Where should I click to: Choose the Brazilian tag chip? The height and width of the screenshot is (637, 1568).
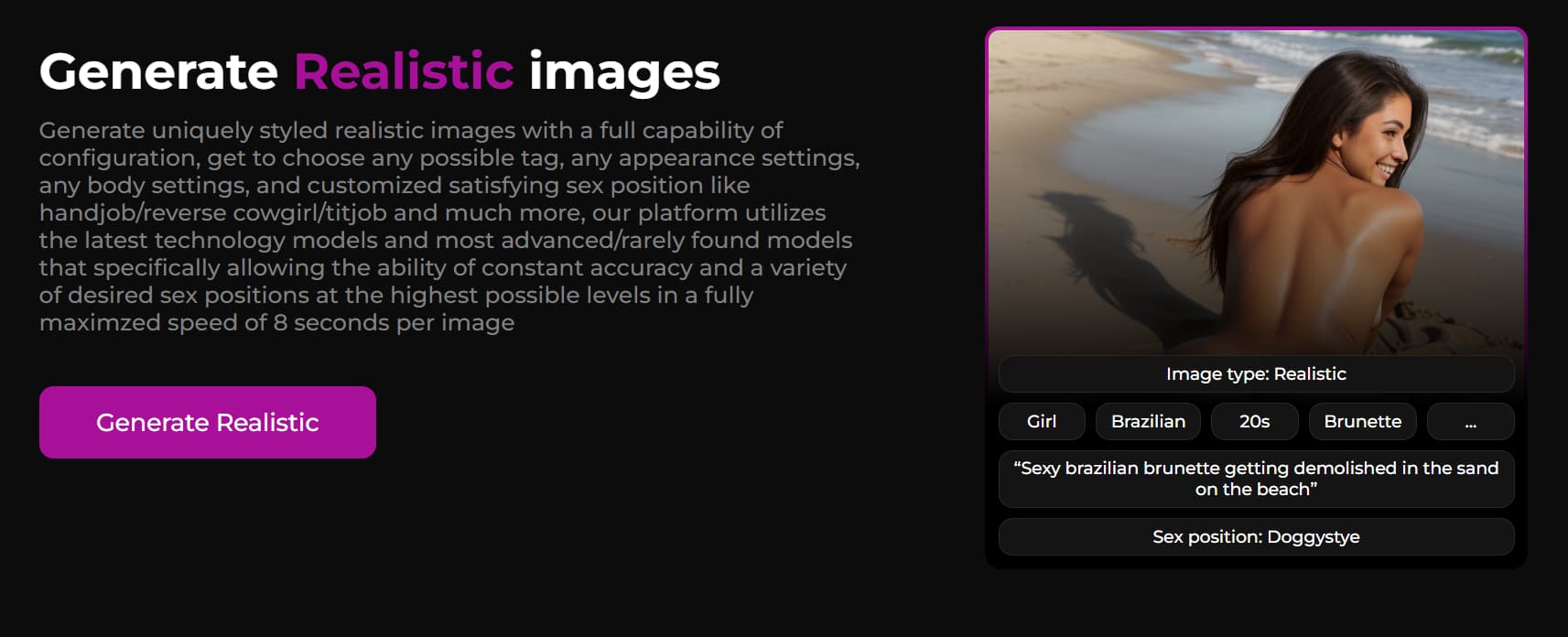(x=1148, y=421)
